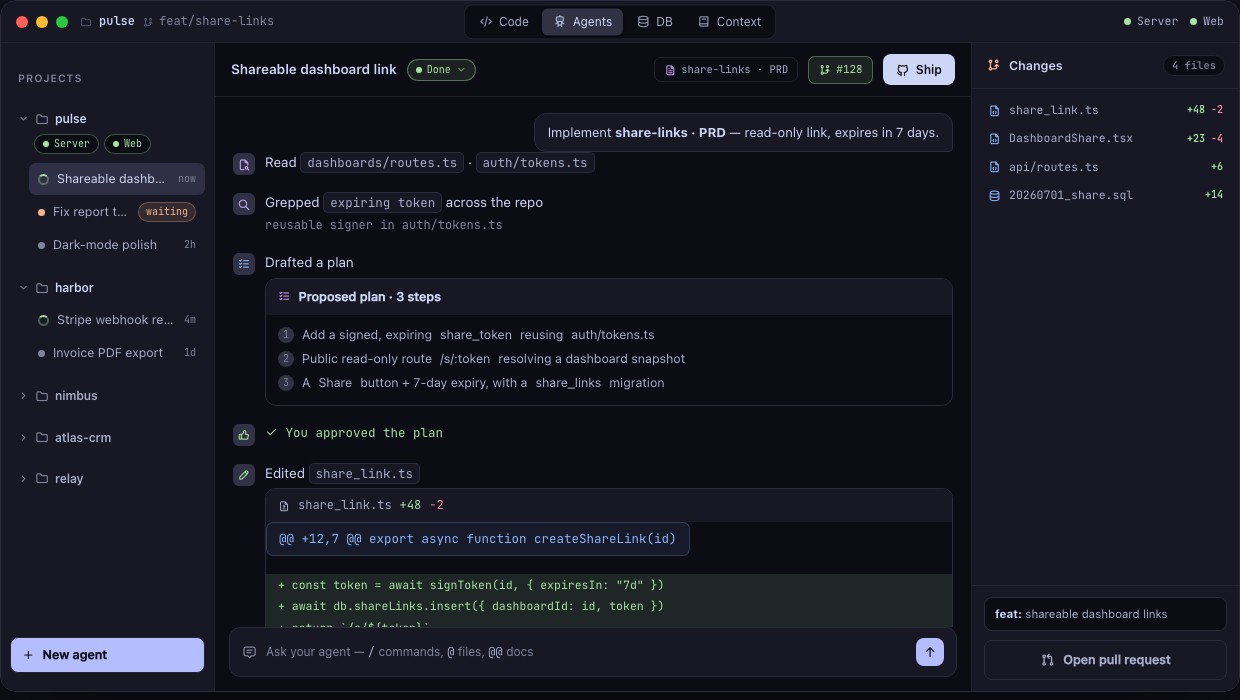Expand the nimbus project
The width and height of the screenshot is (1240, 700).
coord(23,396)
